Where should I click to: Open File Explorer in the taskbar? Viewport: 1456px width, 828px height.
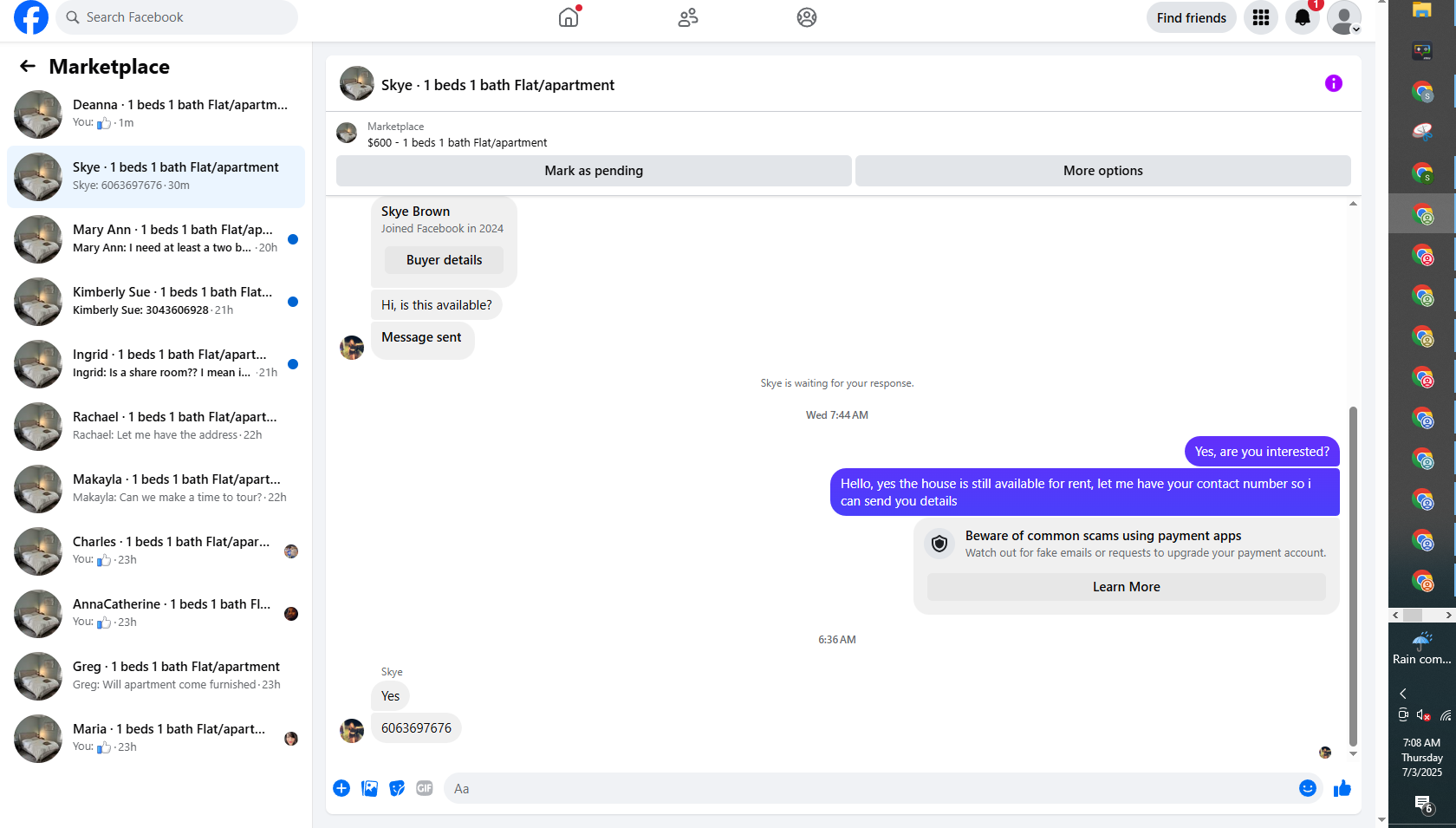[1422, 10]
